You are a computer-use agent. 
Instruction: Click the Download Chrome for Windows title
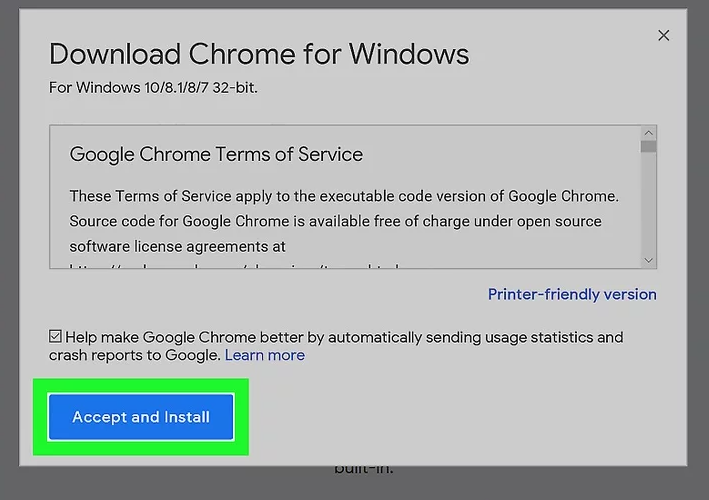click(259, 54)
